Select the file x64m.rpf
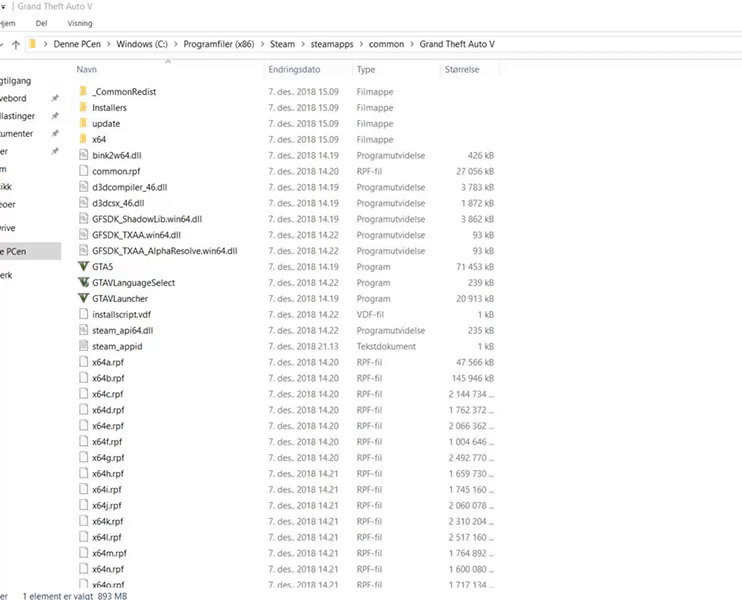Screen dimensions: 742x600 click(x=110, y=553)
